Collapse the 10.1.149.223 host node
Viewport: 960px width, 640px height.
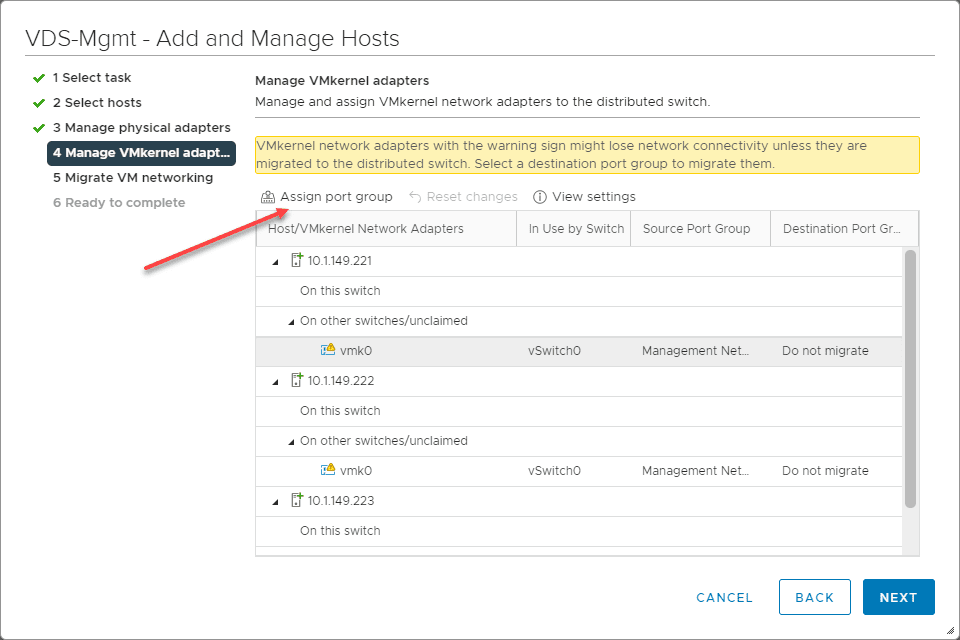[x=275, y=501]
